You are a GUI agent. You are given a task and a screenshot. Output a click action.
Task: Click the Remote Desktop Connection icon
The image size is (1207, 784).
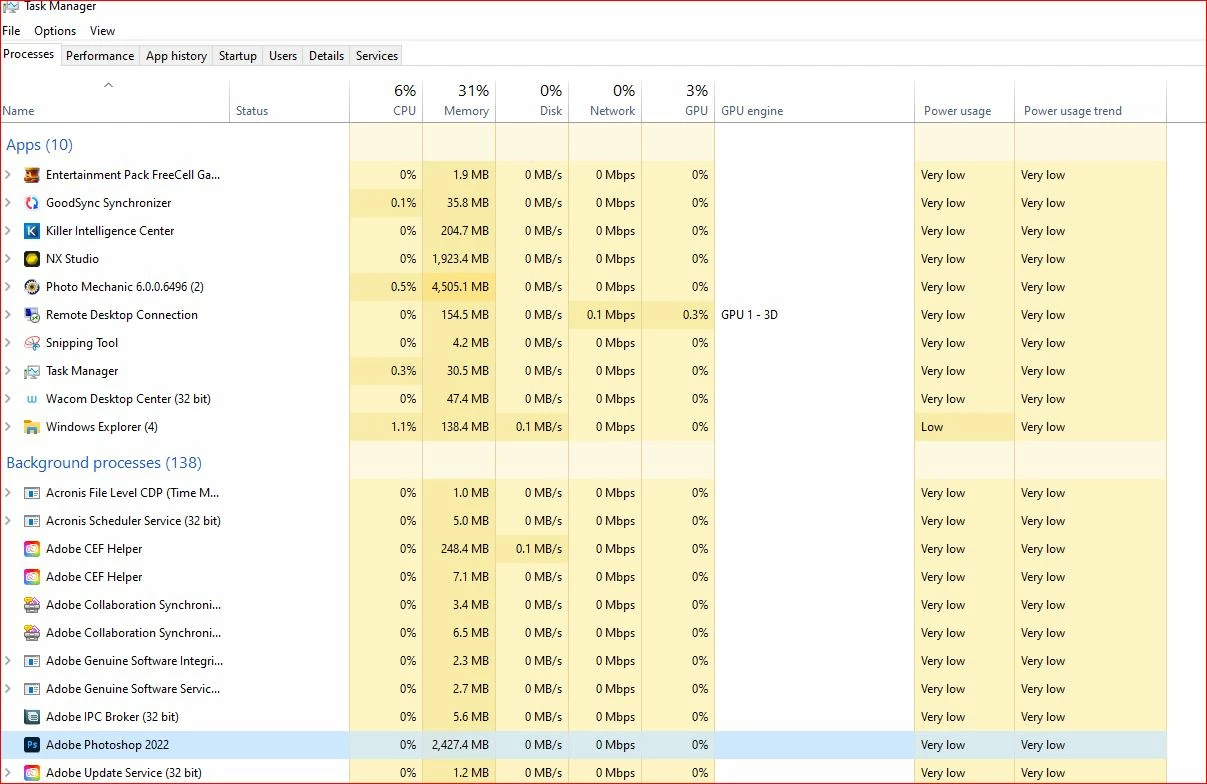click(31, 315)
